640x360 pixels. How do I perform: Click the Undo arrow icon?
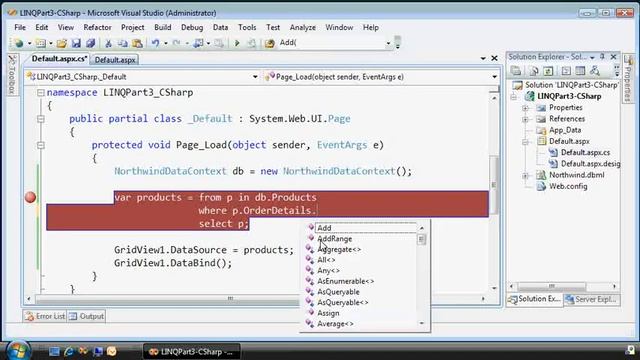(x=156, y=43)
